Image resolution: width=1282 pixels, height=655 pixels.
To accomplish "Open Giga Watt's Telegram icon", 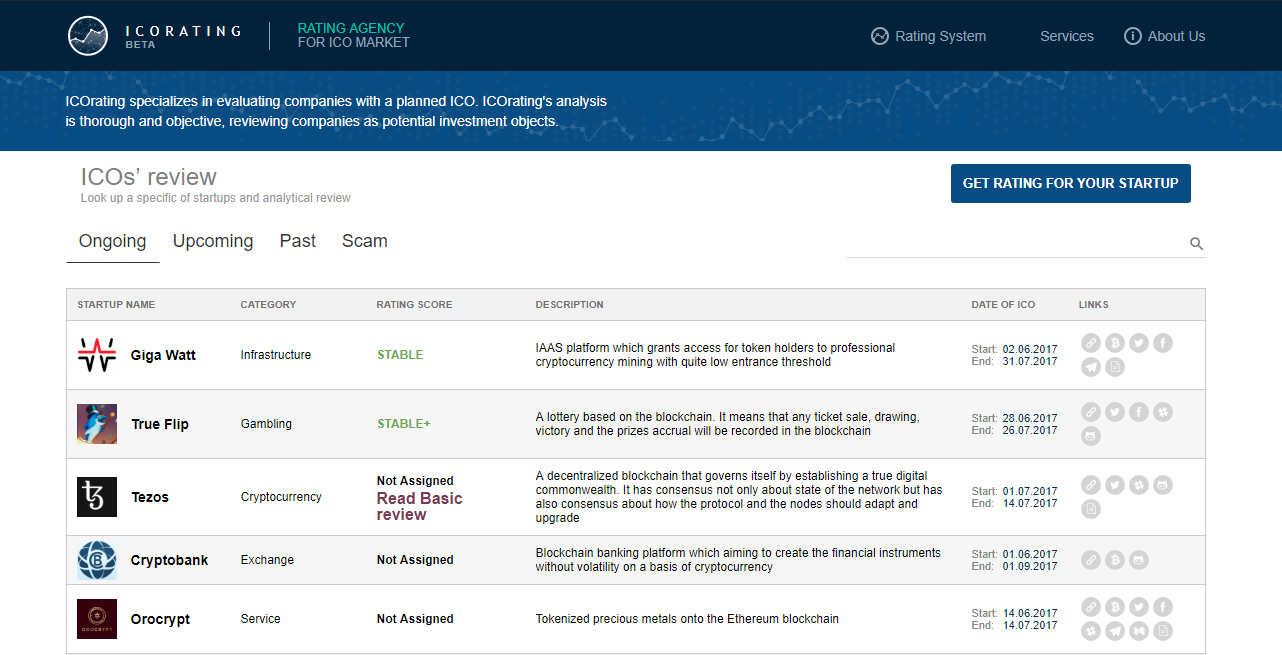I will 1091,367.
